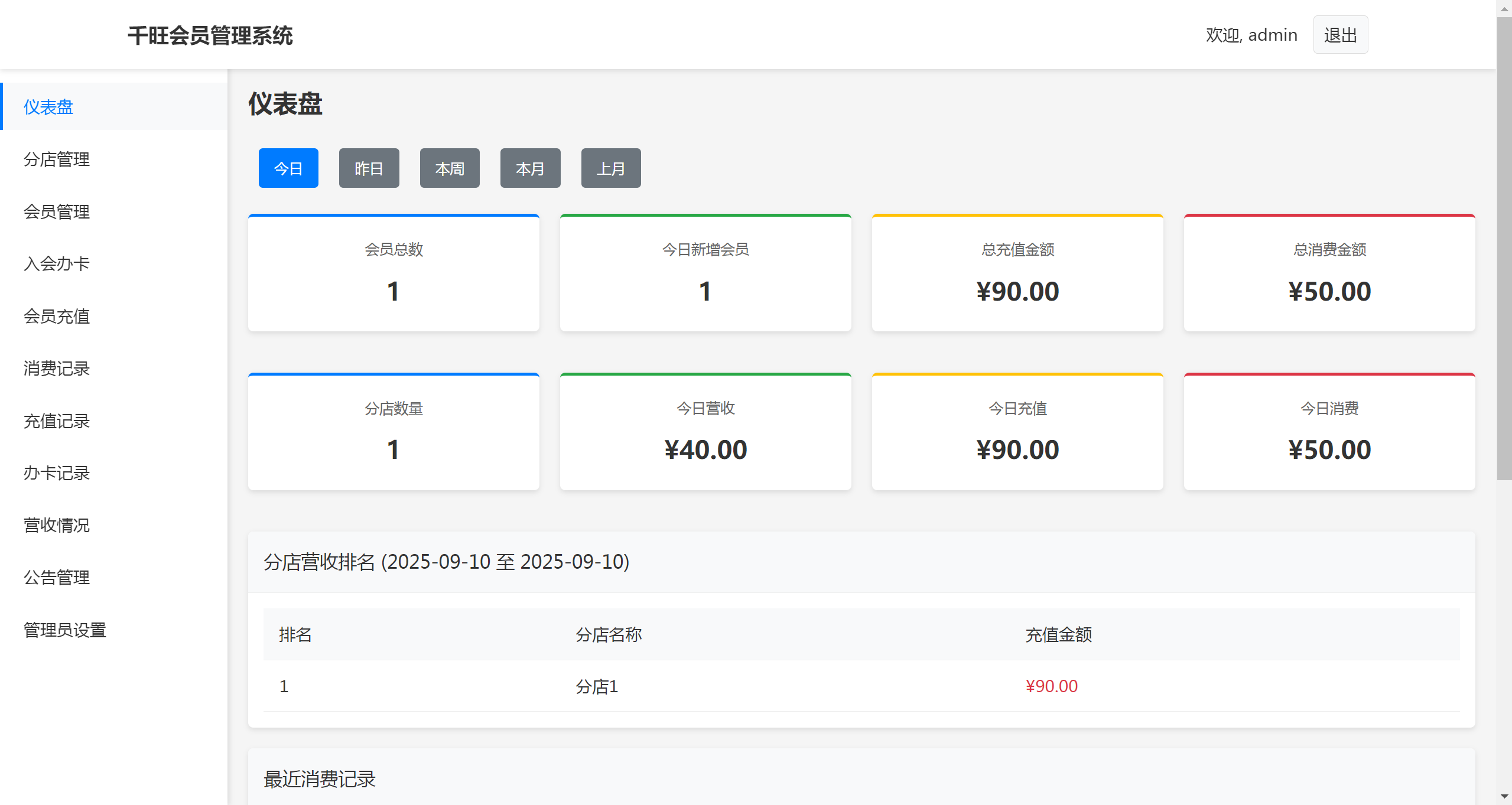This screenshot has height=805, width=1512.
Task: Click the page vertical scrollbar down arrow
Action: [x=1504, y=797]
